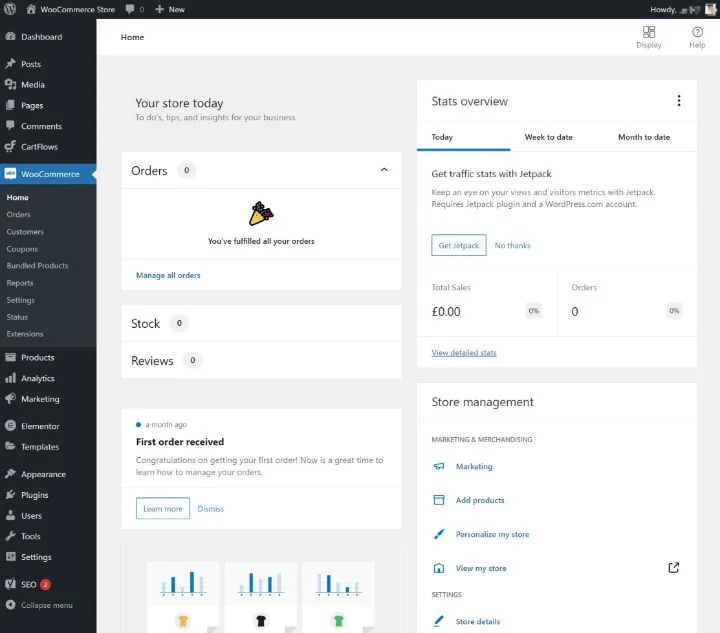The image size is (720, 633).
Task: Click the black t-shirt chart thumbnail
Action: pyautogui.click(x=260, y=597)
